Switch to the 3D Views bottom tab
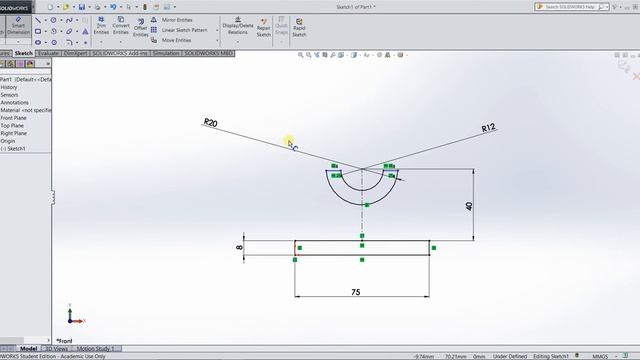640x360 pixels. [x=57, y=349]
